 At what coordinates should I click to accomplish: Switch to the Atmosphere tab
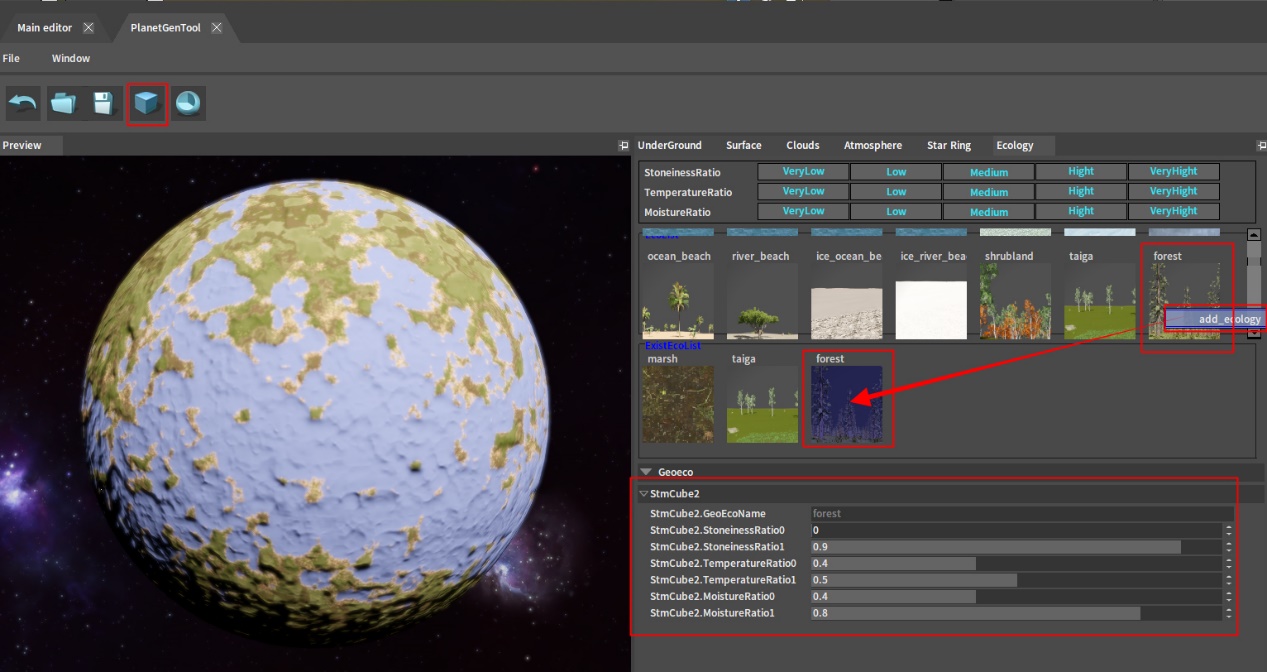(872, 146)
